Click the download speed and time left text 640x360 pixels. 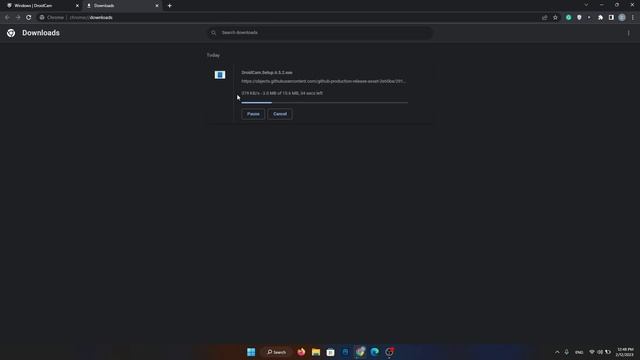coord(282,93)
